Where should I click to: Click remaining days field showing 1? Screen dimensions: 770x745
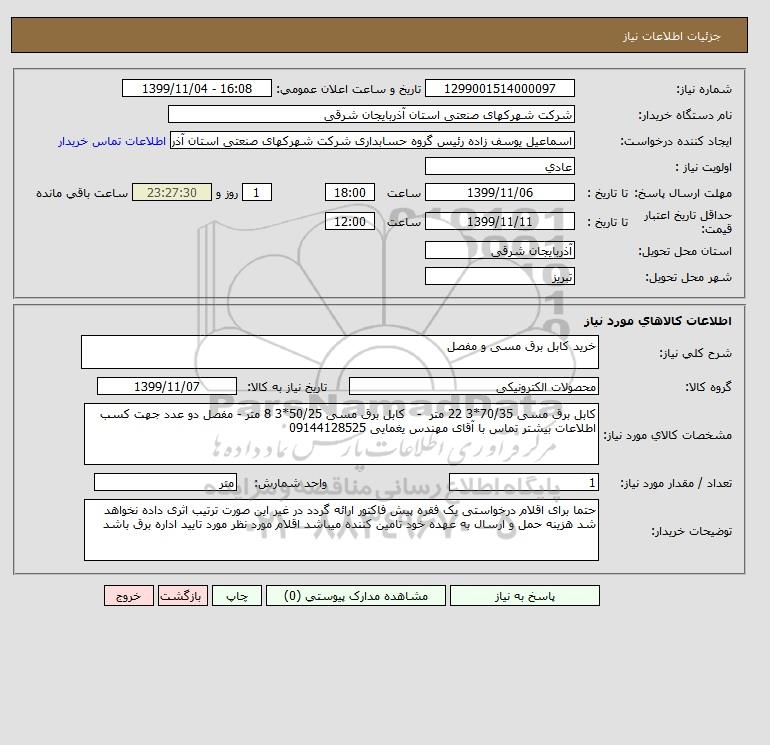(x=256, y=193)
